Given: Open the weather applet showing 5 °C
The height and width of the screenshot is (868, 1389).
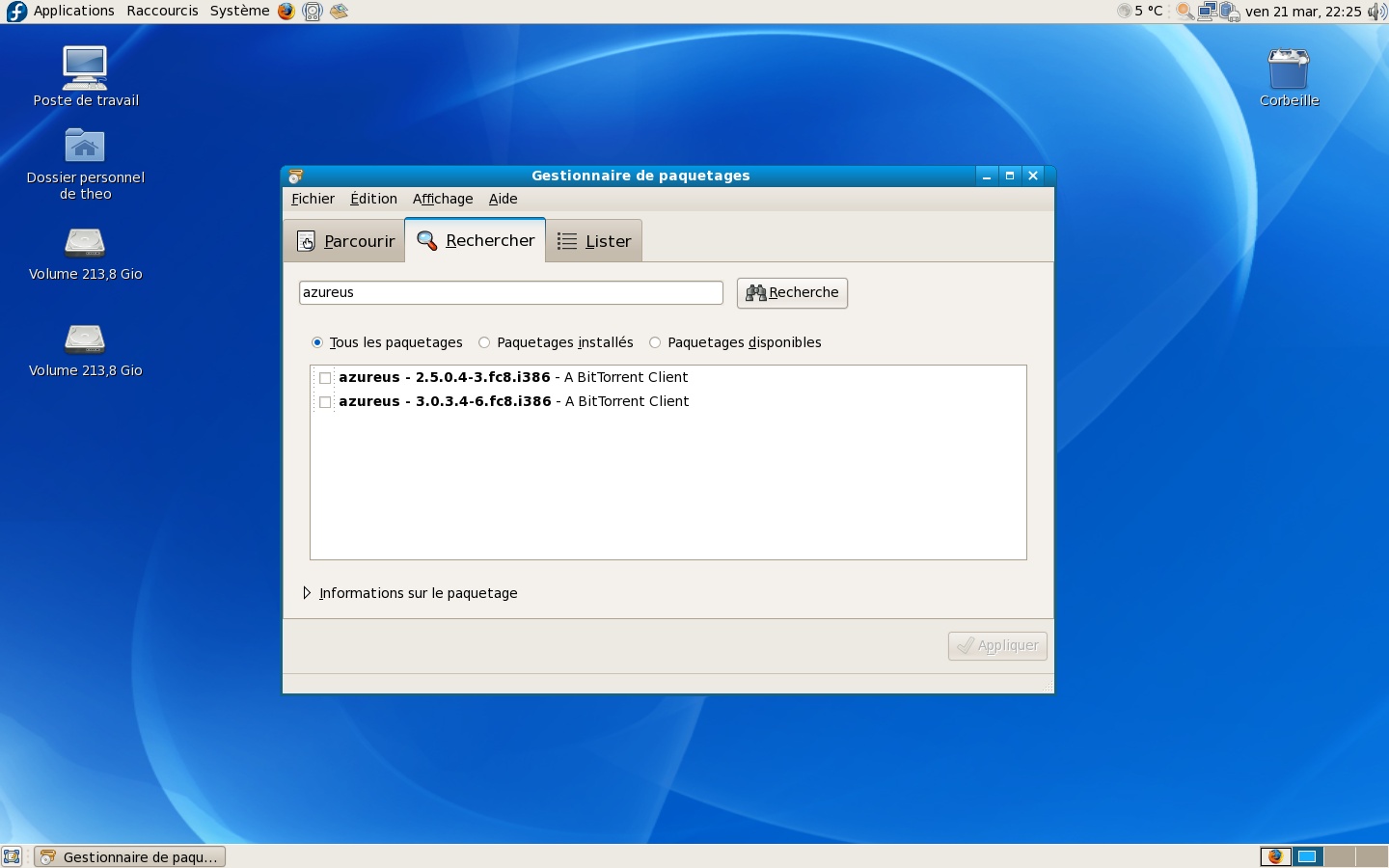Looking at the screenshot, I should [1140, 12].
